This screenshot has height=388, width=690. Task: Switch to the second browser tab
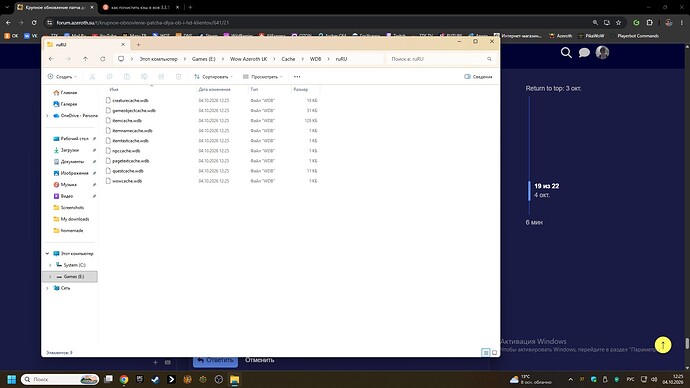(140, 7)
